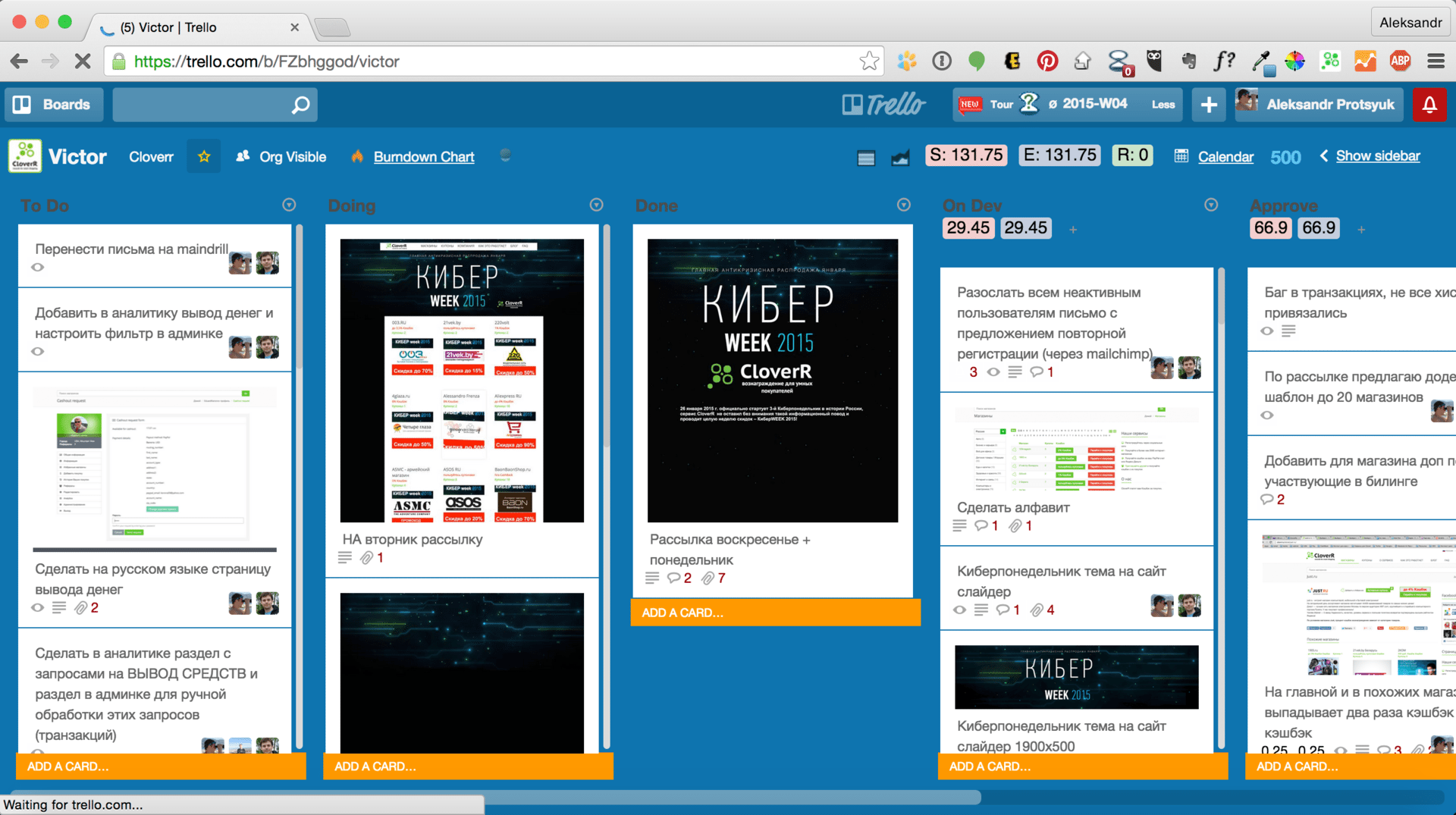The image size is (1456, 815).
Task: Toggle watch eye on По рассылке card
Action: tap(1267, 415)
